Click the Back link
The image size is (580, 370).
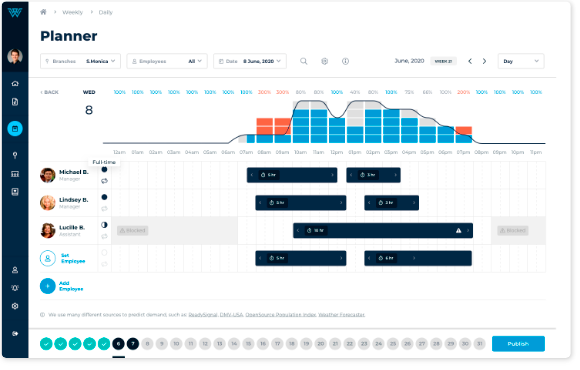tap(49, 92)
